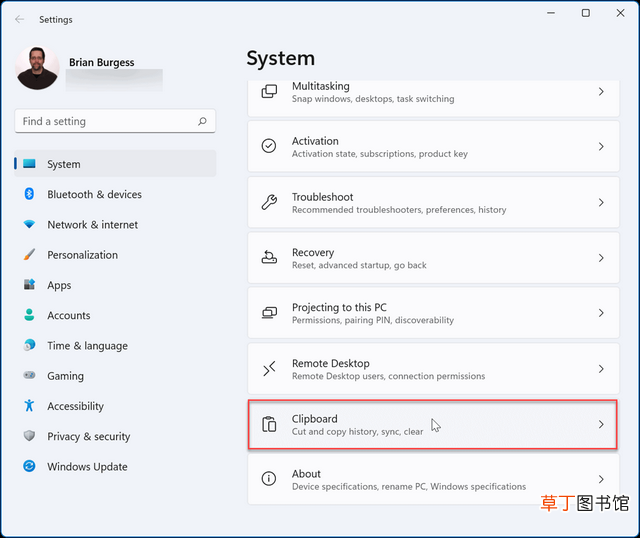Open the Activation settings title
This screenshot has height=538, width=640.
(315, 141)
